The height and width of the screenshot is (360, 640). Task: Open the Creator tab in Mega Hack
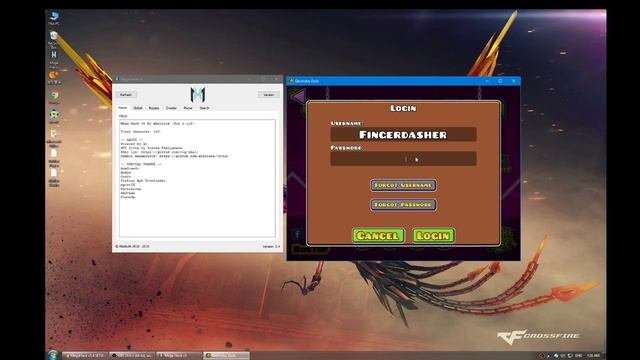point(171,108)
